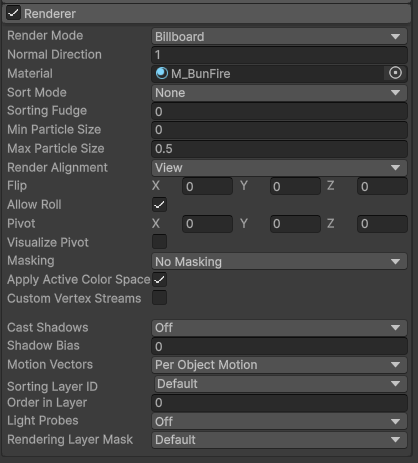This screenshot has height=463, width=418.
Task: Click the Max Particle Size field
Action: pyautogui.click(x=279, y=149)
